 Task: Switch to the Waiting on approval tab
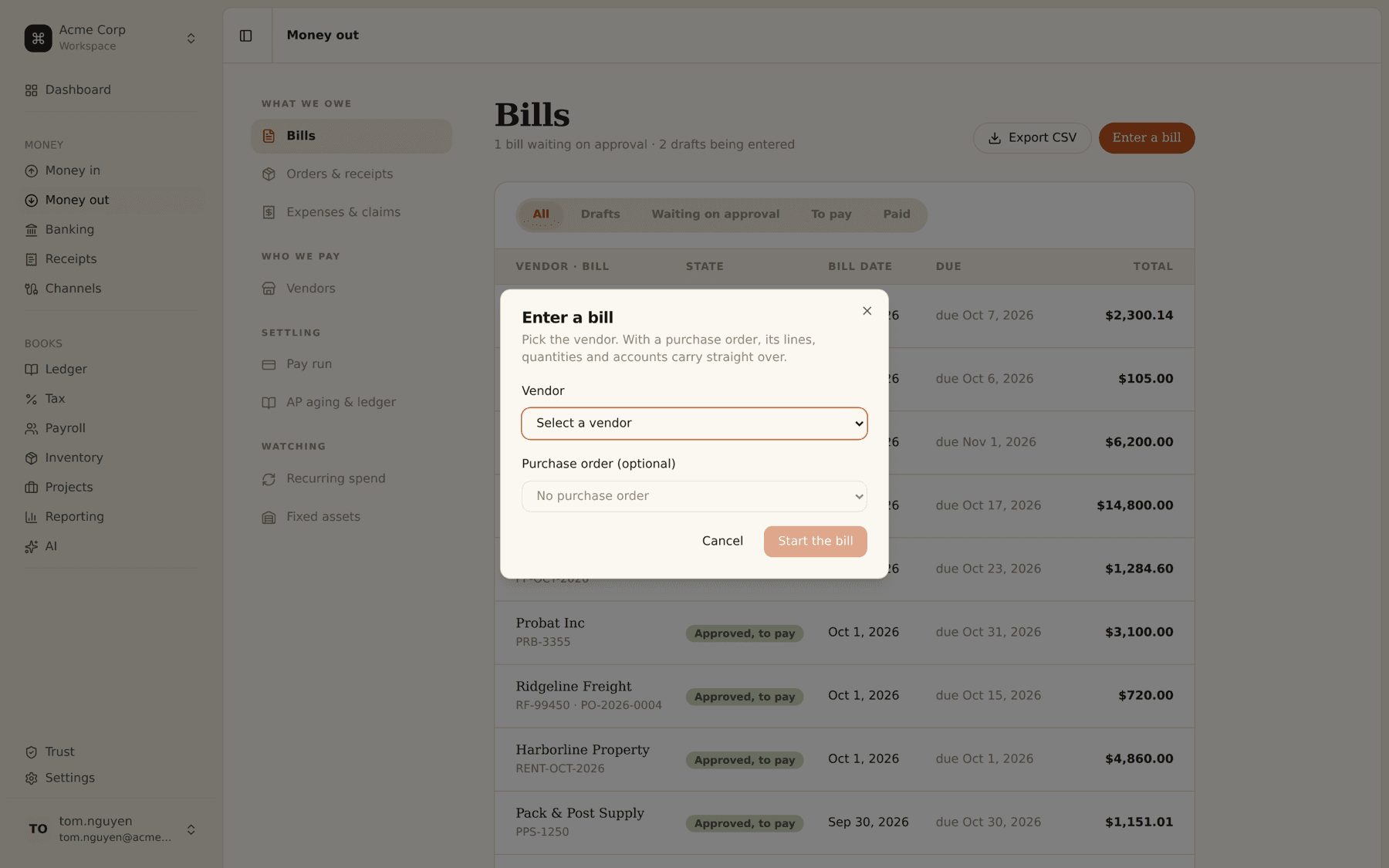(715, 214)
